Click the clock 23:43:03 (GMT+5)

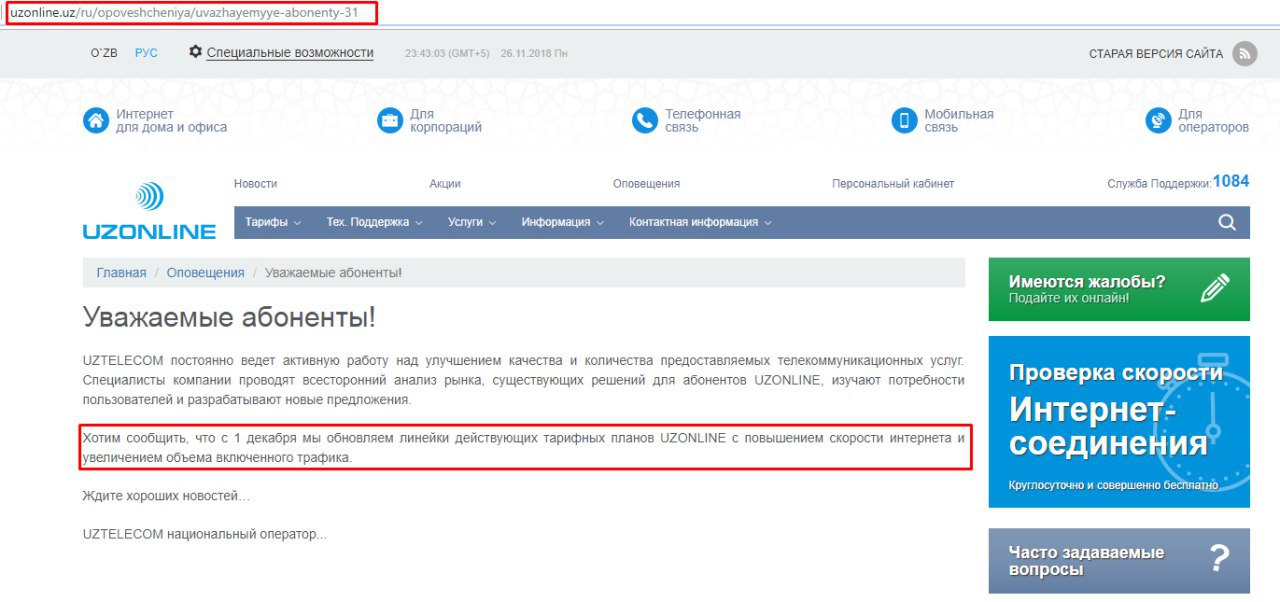pyautogui.click(x=447, y=54)
